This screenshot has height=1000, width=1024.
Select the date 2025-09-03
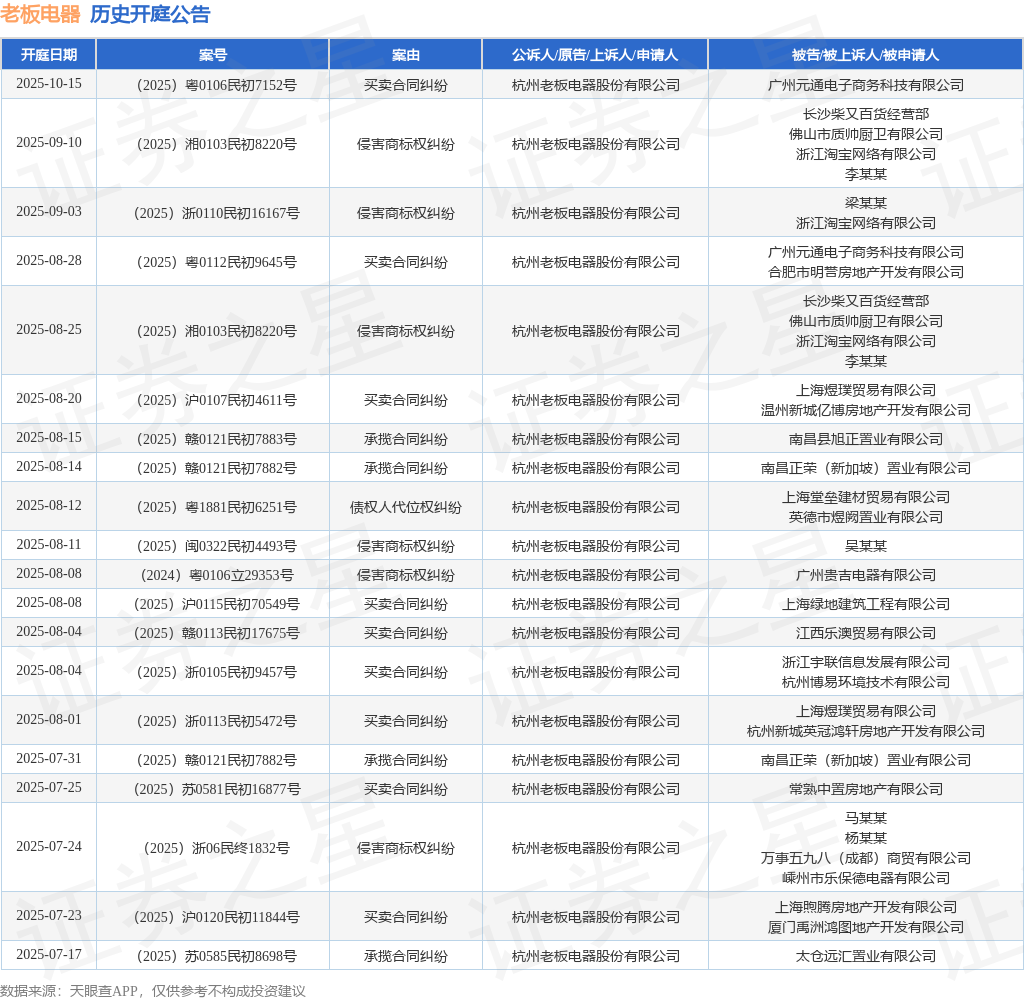49,212
